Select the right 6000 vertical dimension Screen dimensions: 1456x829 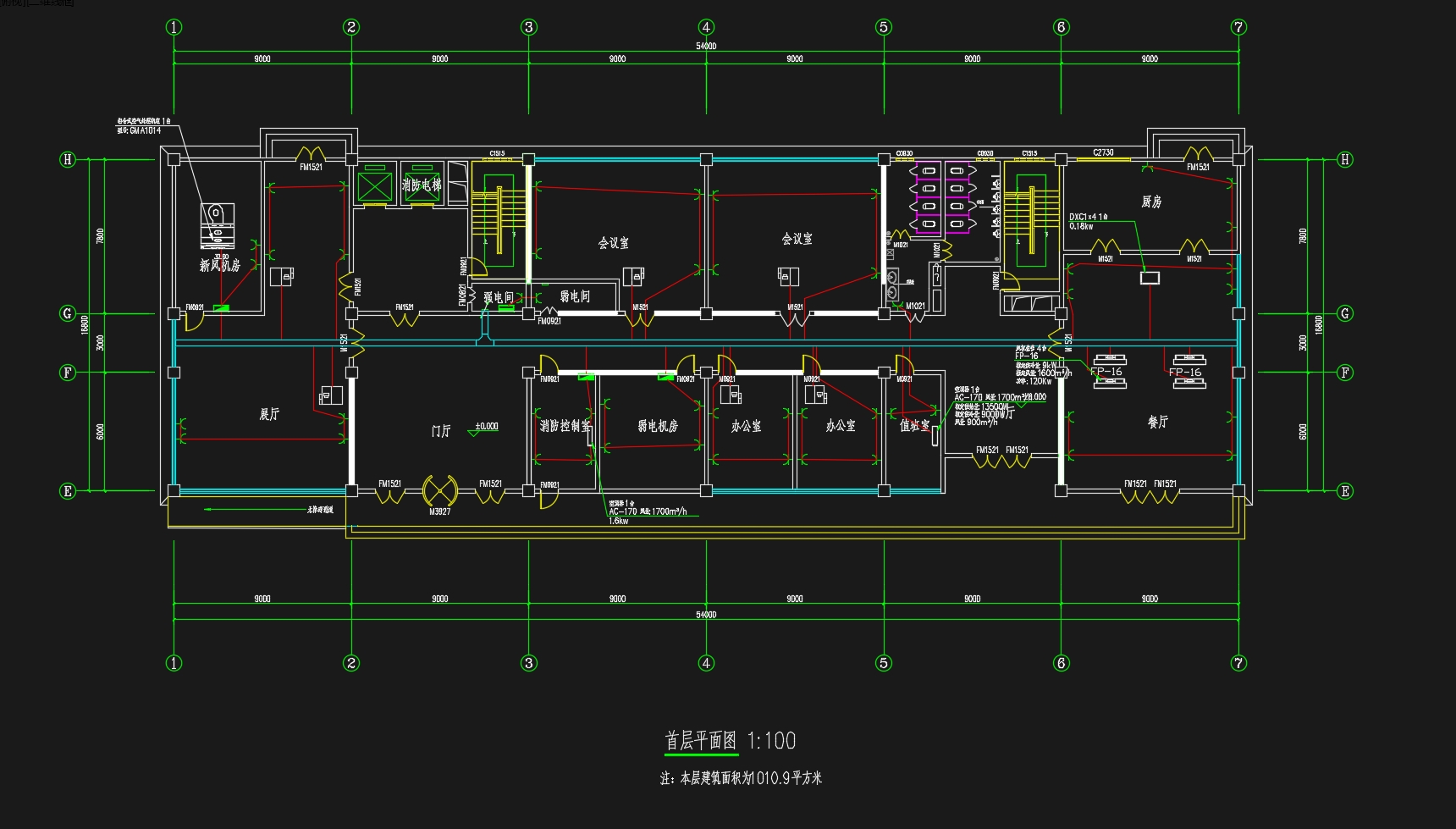point(1302,432)
